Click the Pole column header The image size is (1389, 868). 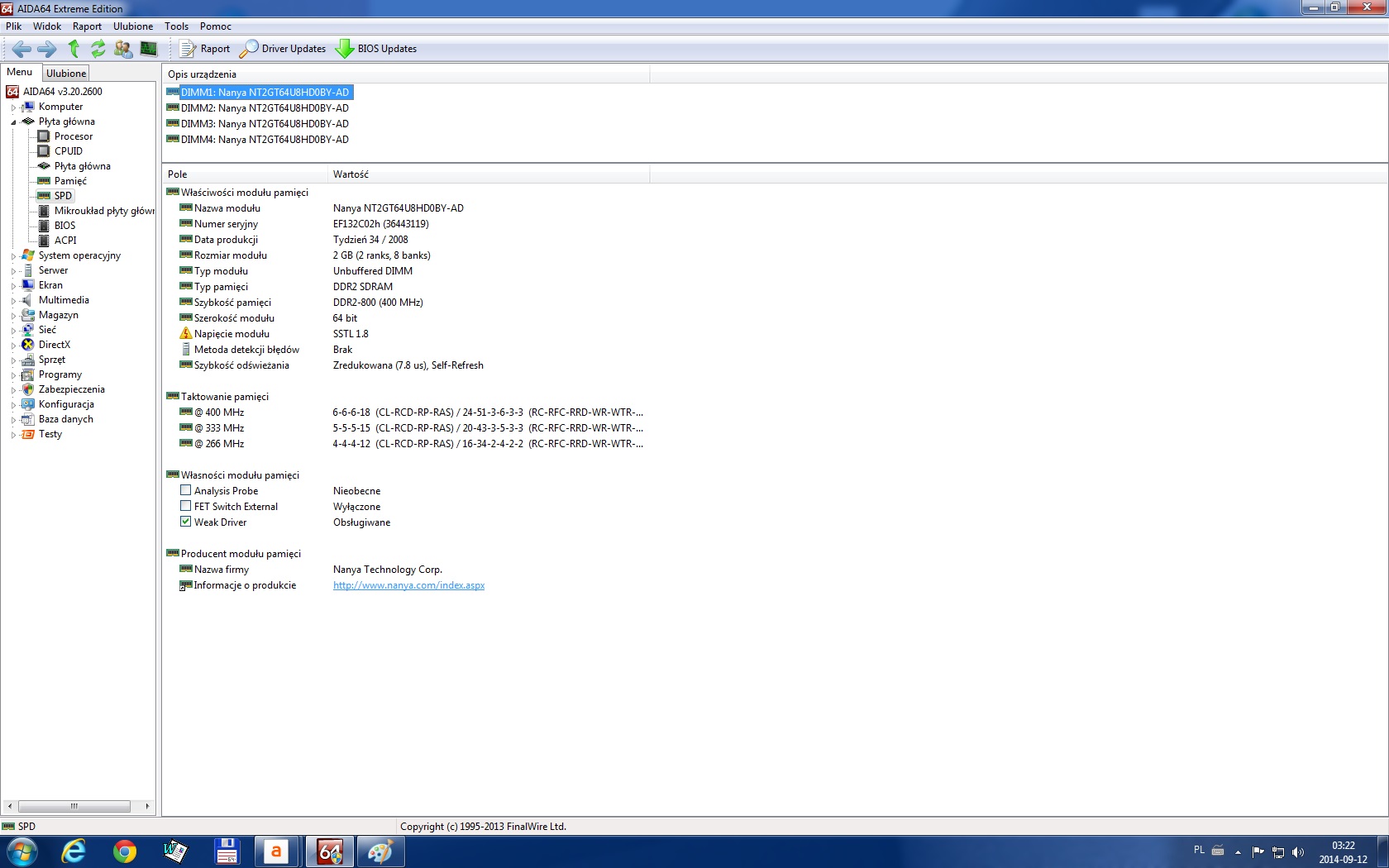pos(246,174)
